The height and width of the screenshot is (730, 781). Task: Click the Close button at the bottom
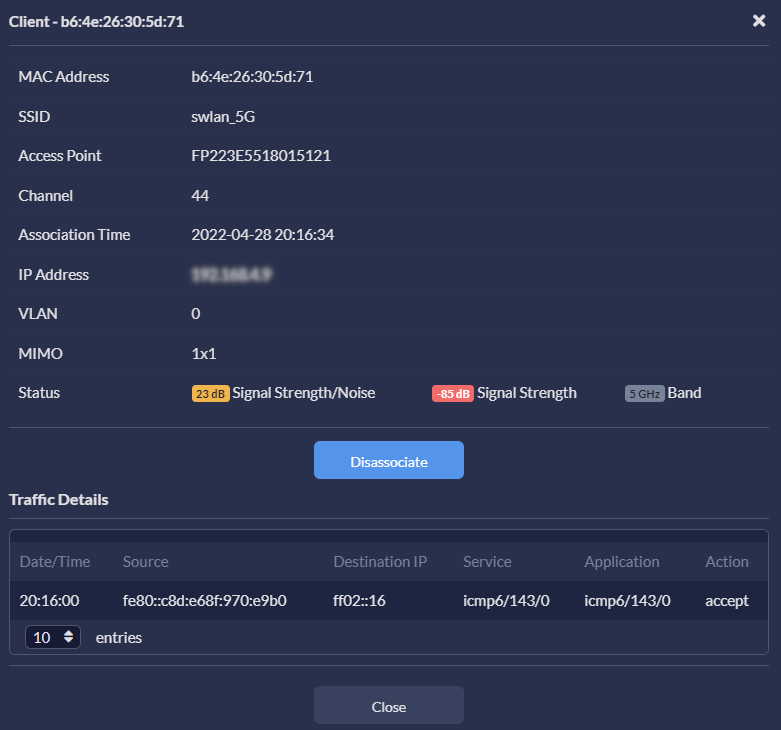click(x=389, y=705)
